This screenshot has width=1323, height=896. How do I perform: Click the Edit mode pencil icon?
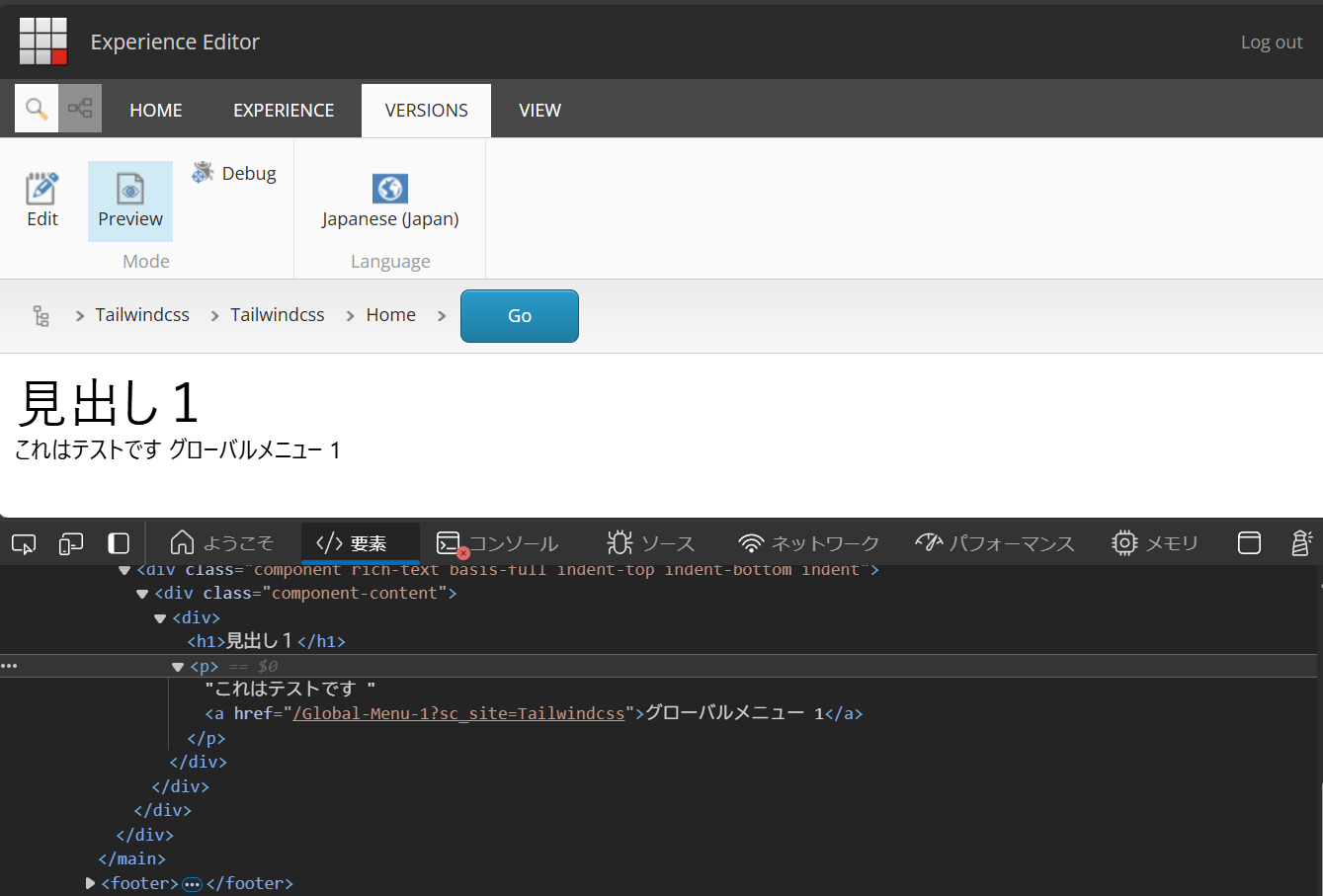[x=41, y=188]
